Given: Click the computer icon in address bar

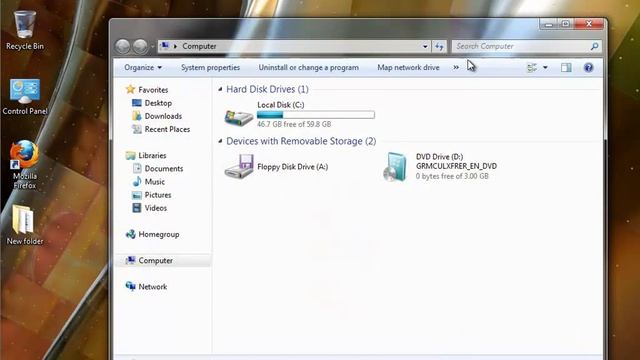Looking at the screenshot, I should (x=164, y=46).
